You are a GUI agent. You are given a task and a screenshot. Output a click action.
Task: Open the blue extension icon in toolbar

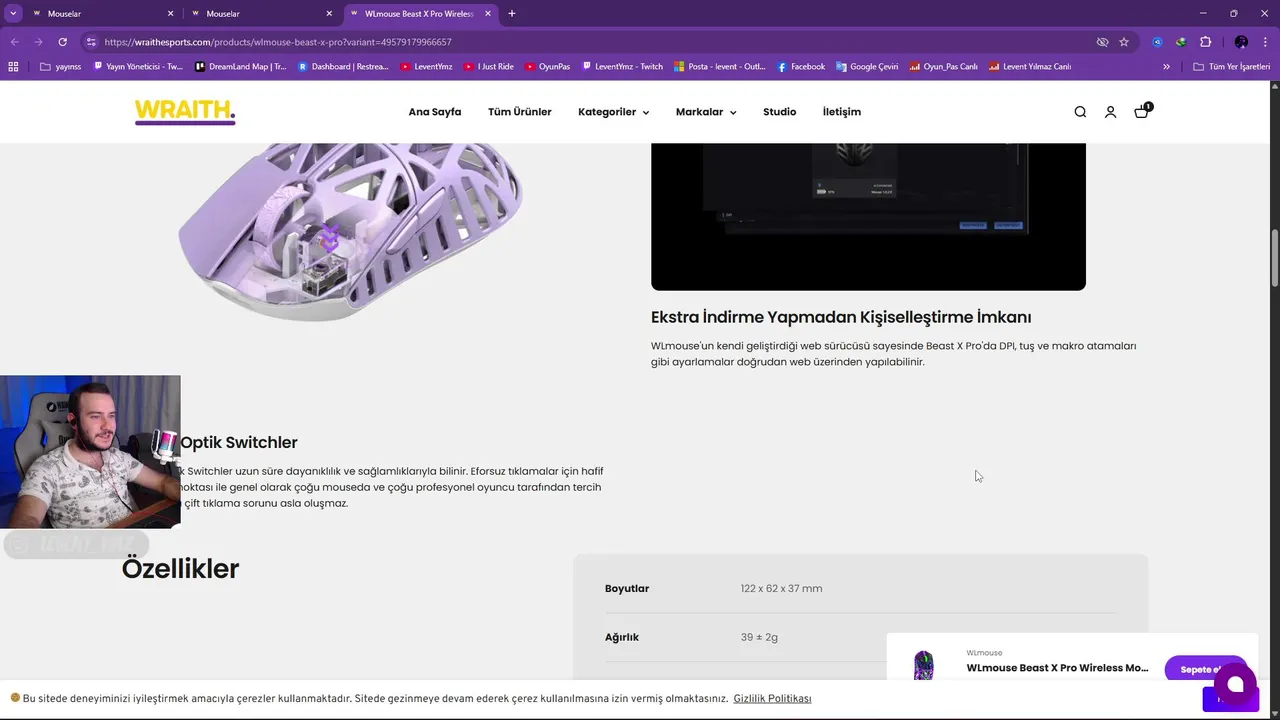(x=1157, y=42)
